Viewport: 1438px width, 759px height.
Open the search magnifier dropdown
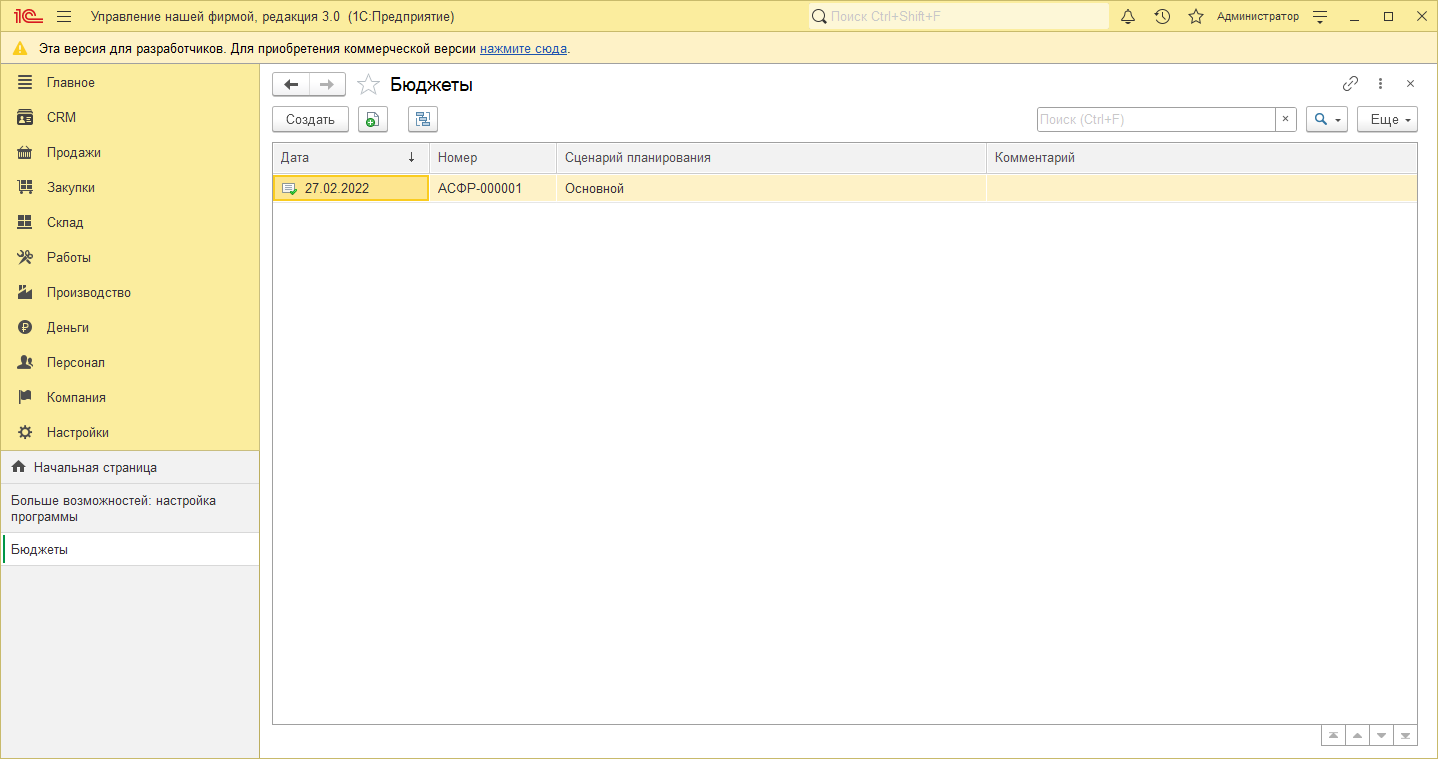(1326, 120)
